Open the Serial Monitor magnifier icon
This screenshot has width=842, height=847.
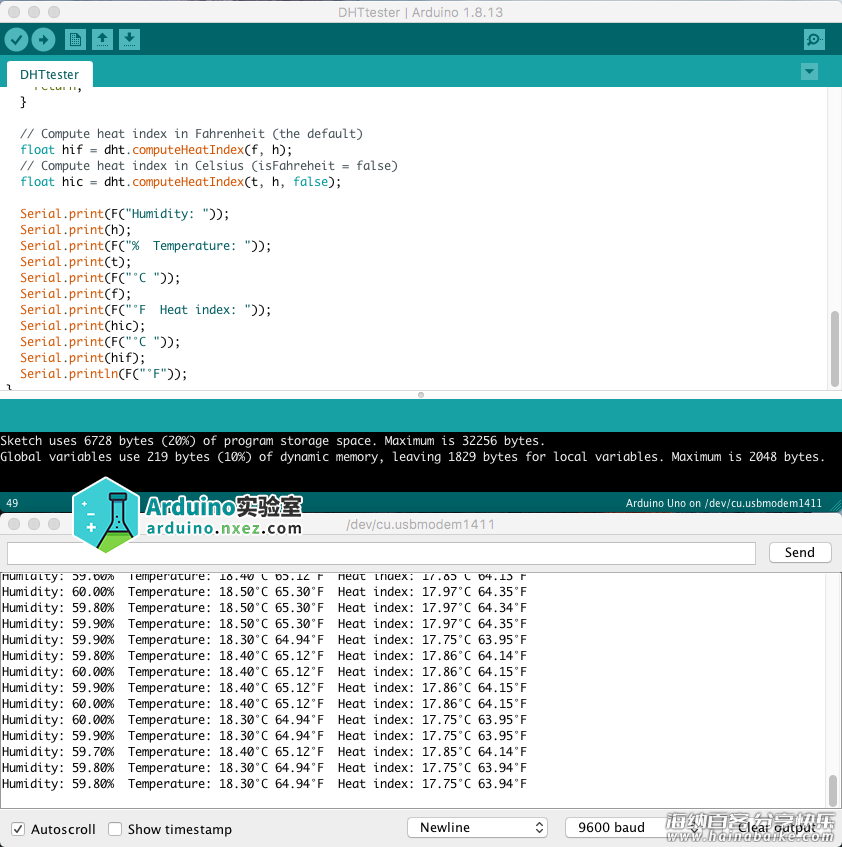814,39
